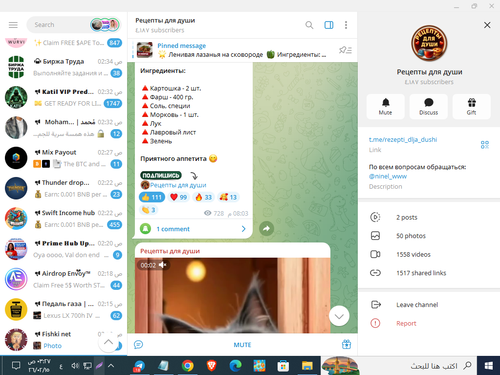Click the Windows taskbar search box
The width and height of the screenshot is (500, 375).
click(399, 366)
